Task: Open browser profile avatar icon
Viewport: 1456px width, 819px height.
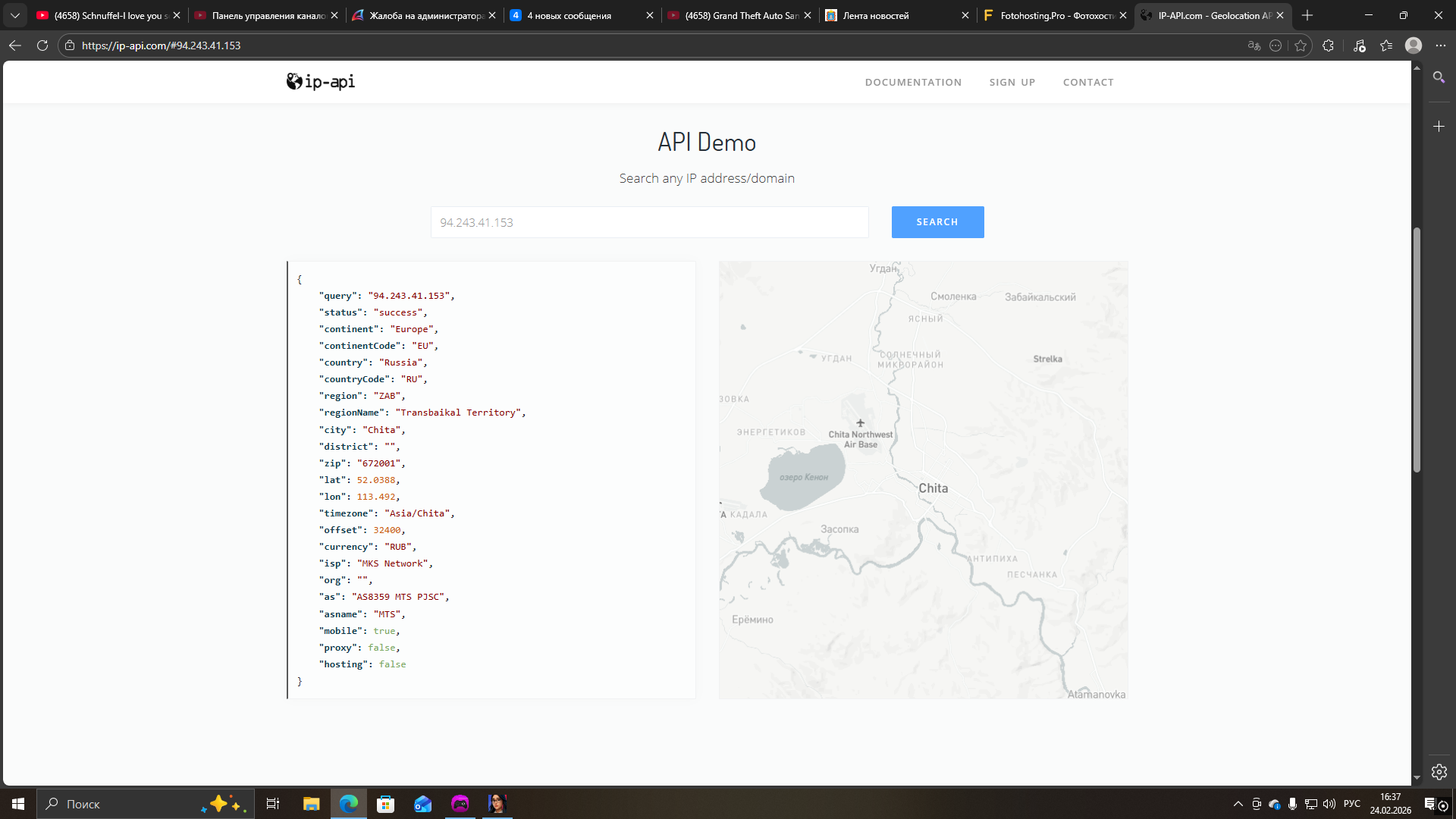Action: point(1414,45)
